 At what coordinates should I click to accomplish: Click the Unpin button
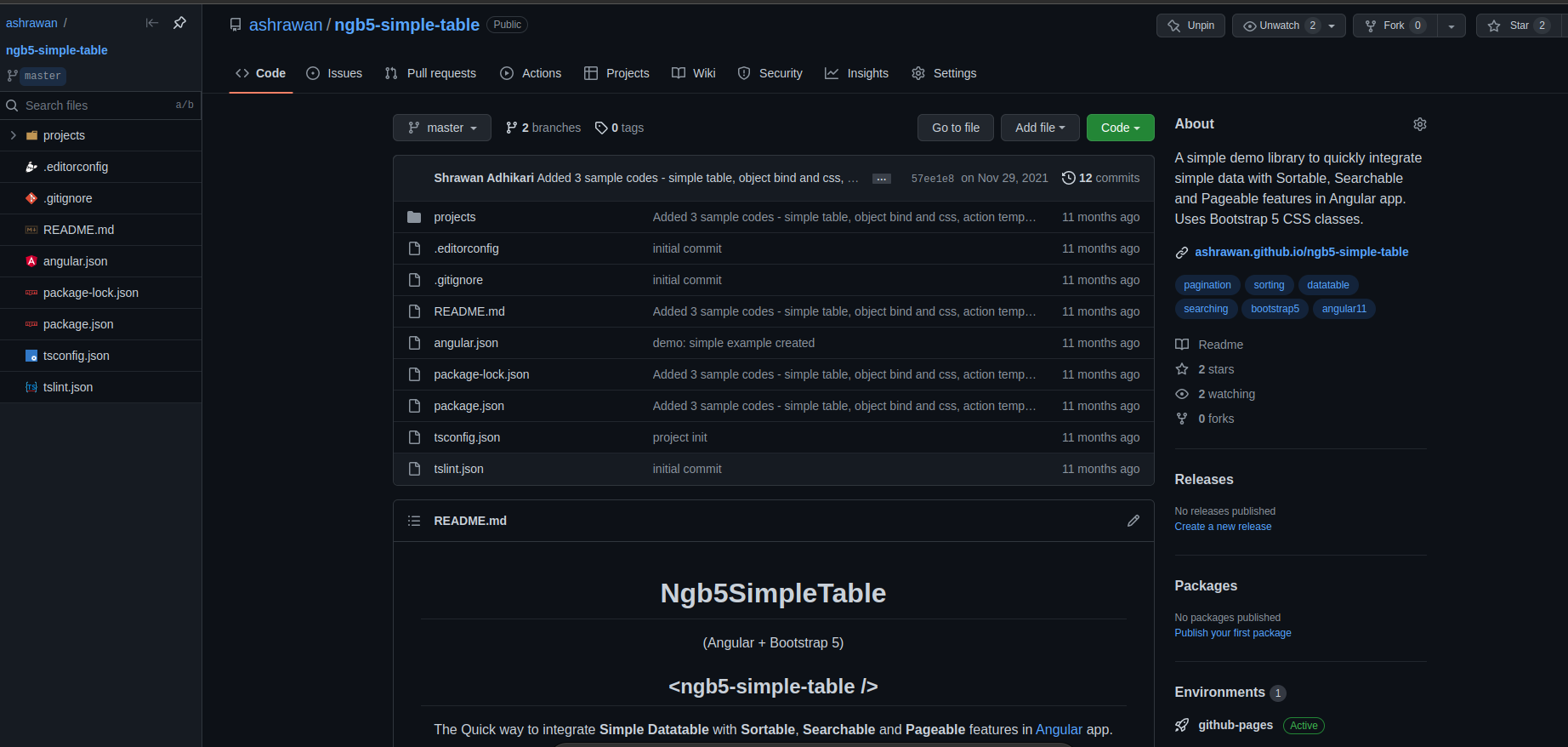[1190, 26]
